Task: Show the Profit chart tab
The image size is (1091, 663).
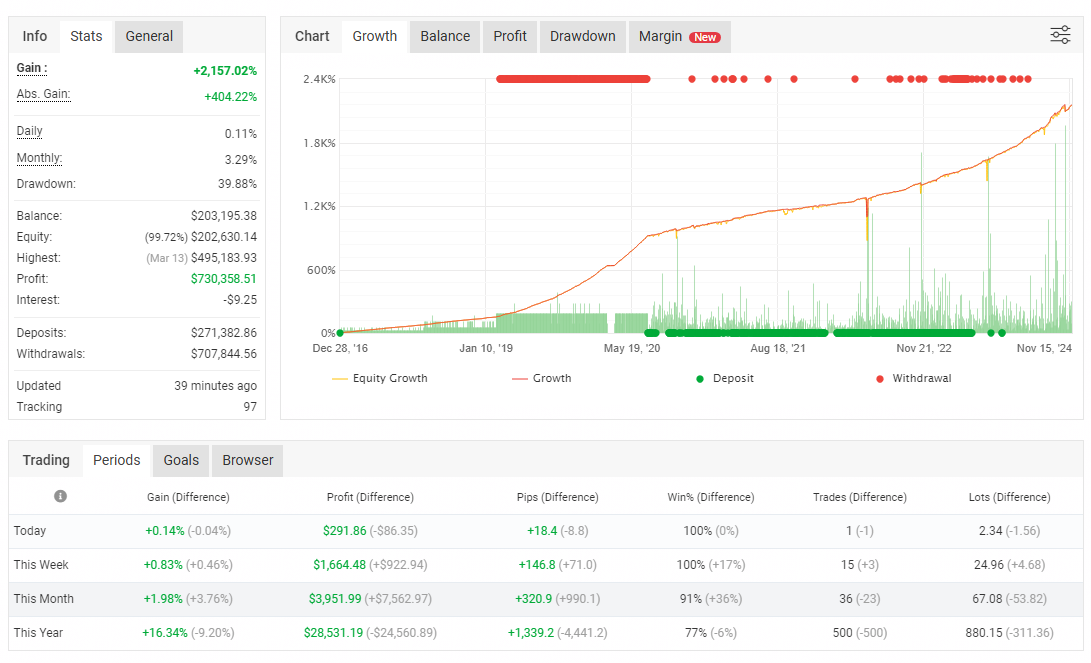Action: [x=510, y=36]
